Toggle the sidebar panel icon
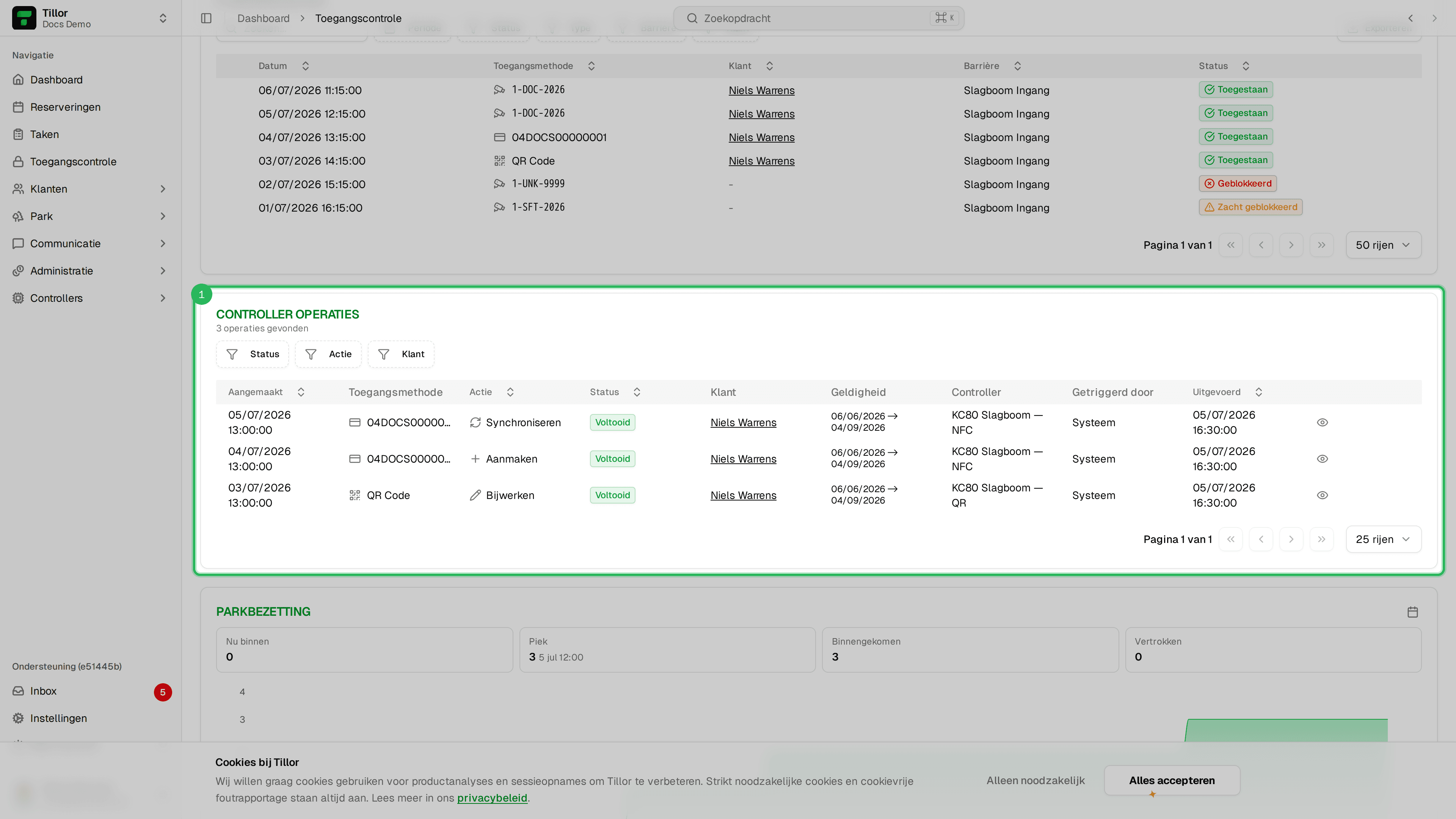Screen dimensions: 1456x819 pos(206,18)
